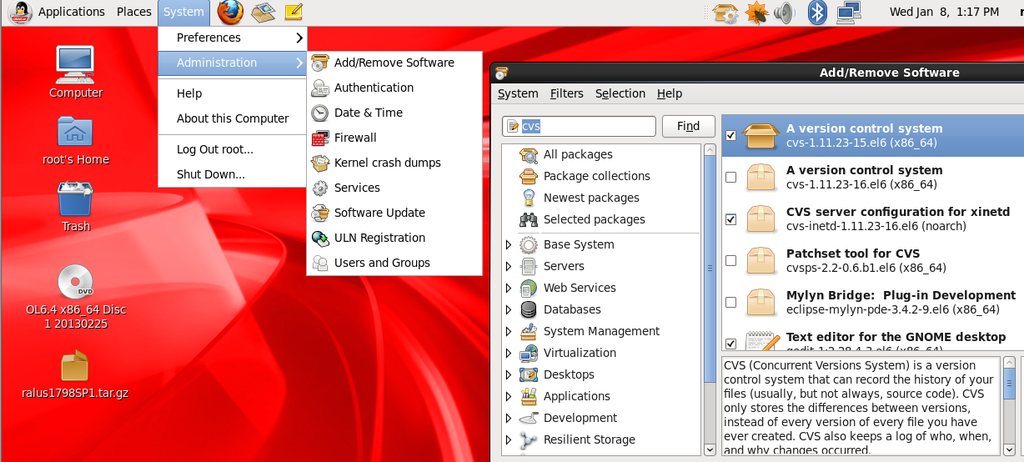The height and width of the screenshot is (462, 1024).
Task: Click the Find button
Action: (688, 126)
